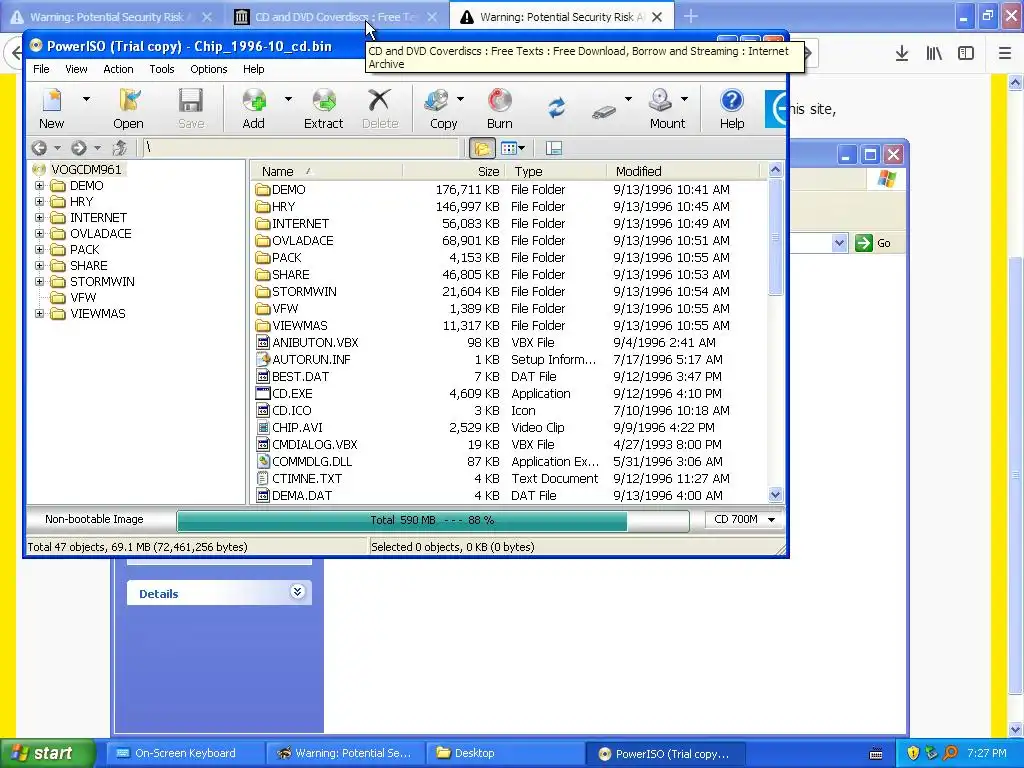The height and width of the screenshot is (768, 1024).
Task: Expand the INTERNET folder in tree
Action: (39, 217)
